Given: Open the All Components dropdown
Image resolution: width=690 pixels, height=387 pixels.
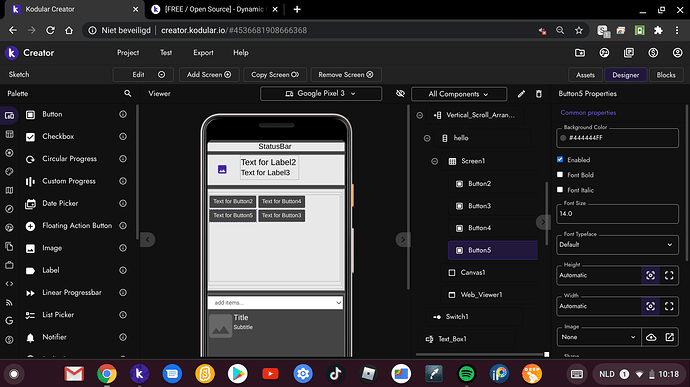Looking at the screenshot, I should [459, 94].
